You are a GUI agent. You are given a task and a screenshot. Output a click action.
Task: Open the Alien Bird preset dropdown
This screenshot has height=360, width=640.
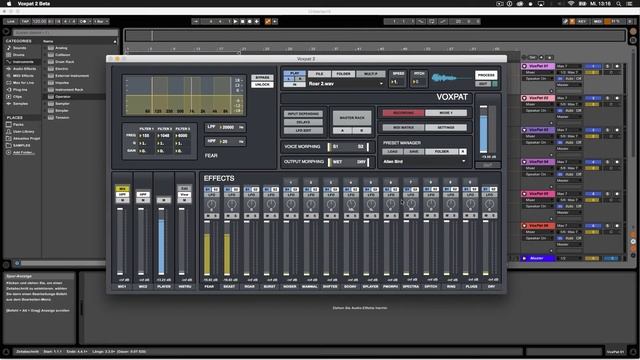click(x=424, y=162)
